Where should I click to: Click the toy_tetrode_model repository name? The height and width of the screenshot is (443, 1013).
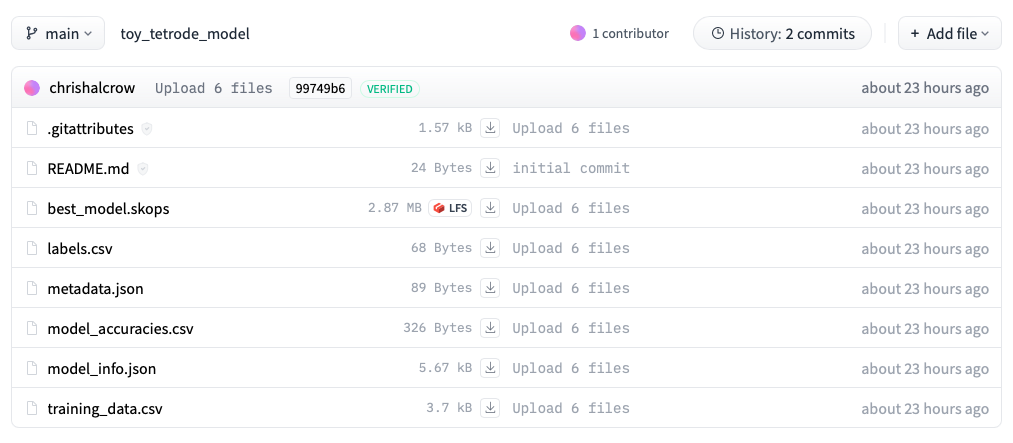pos(185,33)
